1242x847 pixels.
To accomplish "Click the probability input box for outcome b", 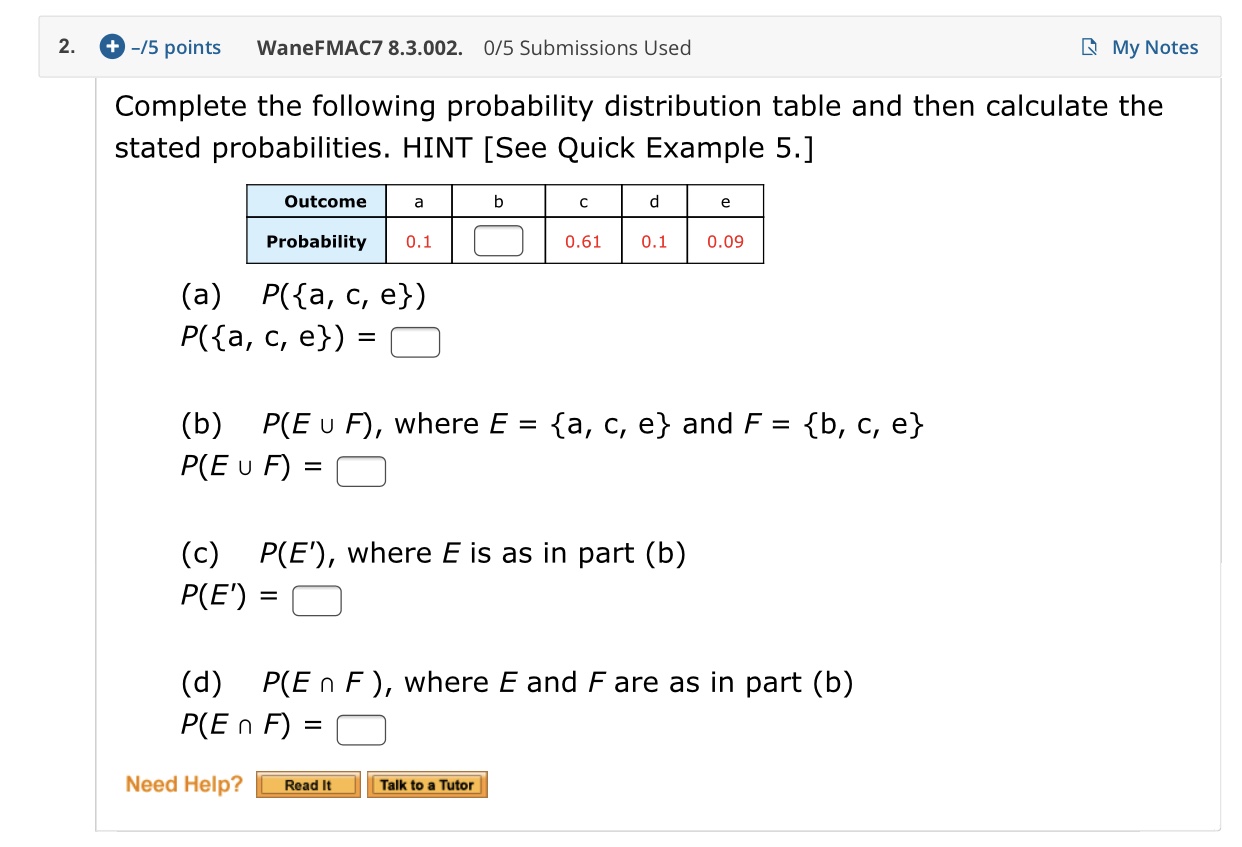I will 496,240.
